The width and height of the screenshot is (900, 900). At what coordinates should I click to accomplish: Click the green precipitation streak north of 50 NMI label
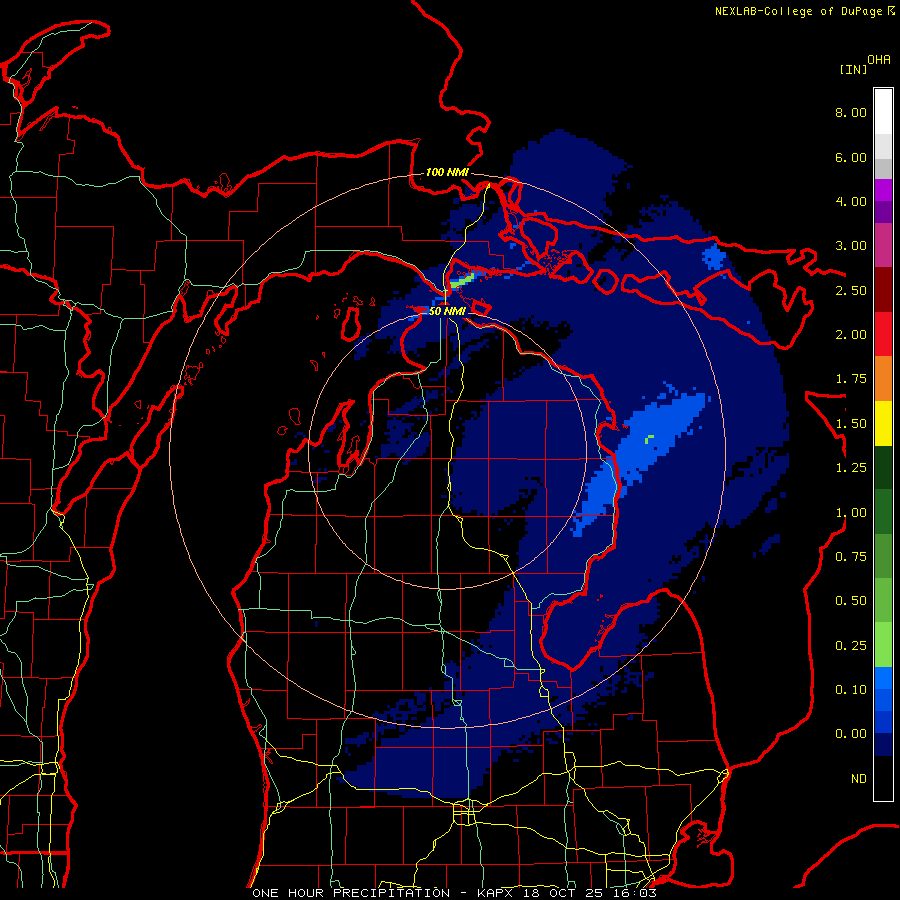pos(463,281)
